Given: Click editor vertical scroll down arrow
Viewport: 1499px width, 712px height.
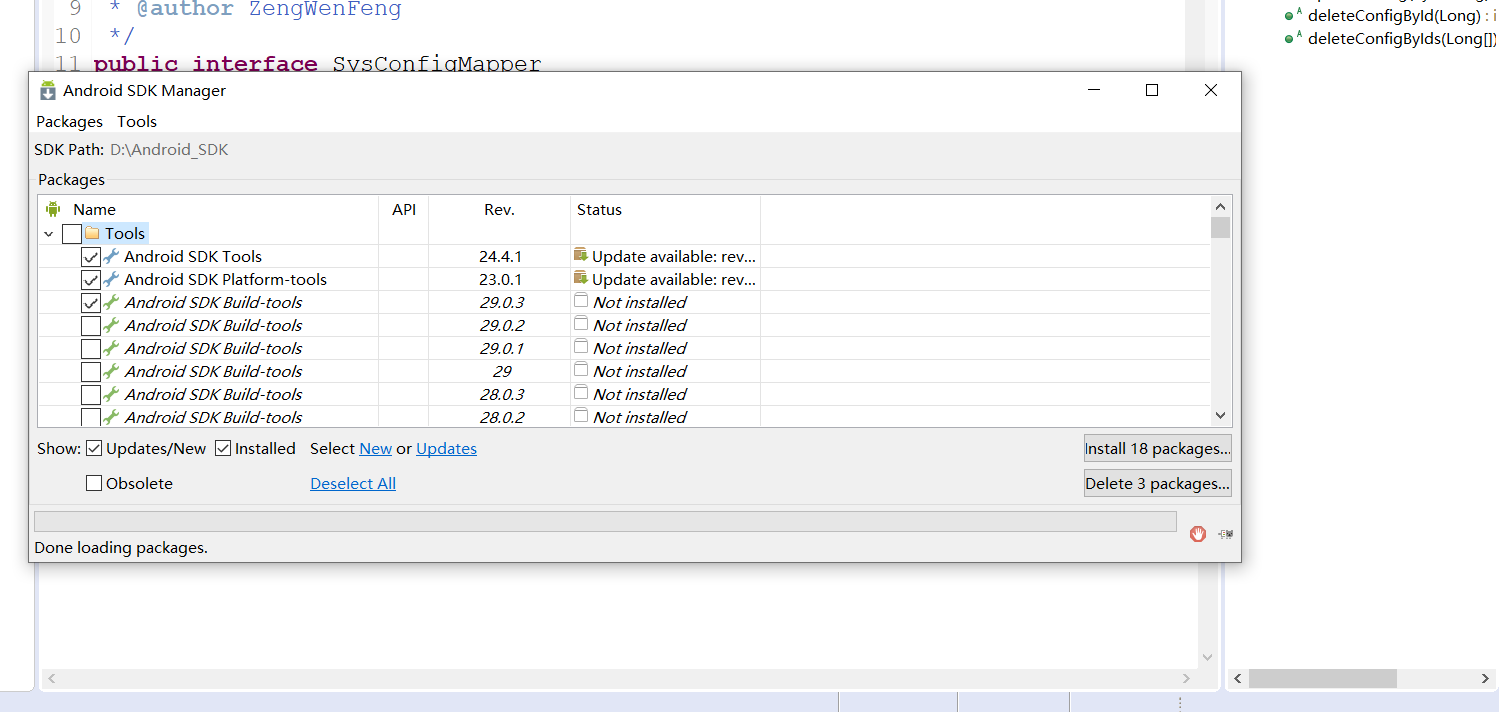Looking at the screenshot, I should 1207,657.
